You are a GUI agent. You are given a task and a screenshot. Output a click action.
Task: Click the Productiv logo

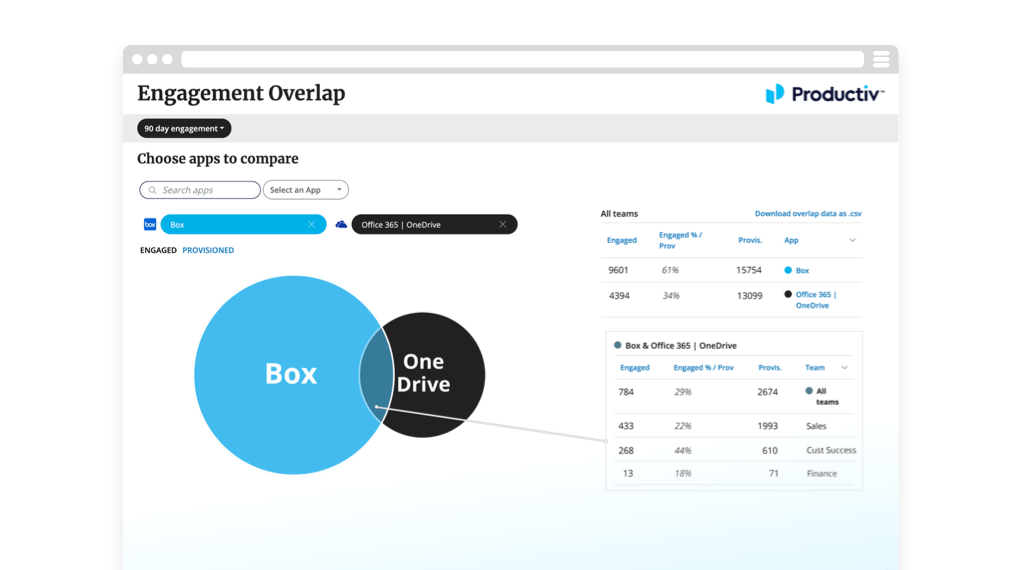824,94
